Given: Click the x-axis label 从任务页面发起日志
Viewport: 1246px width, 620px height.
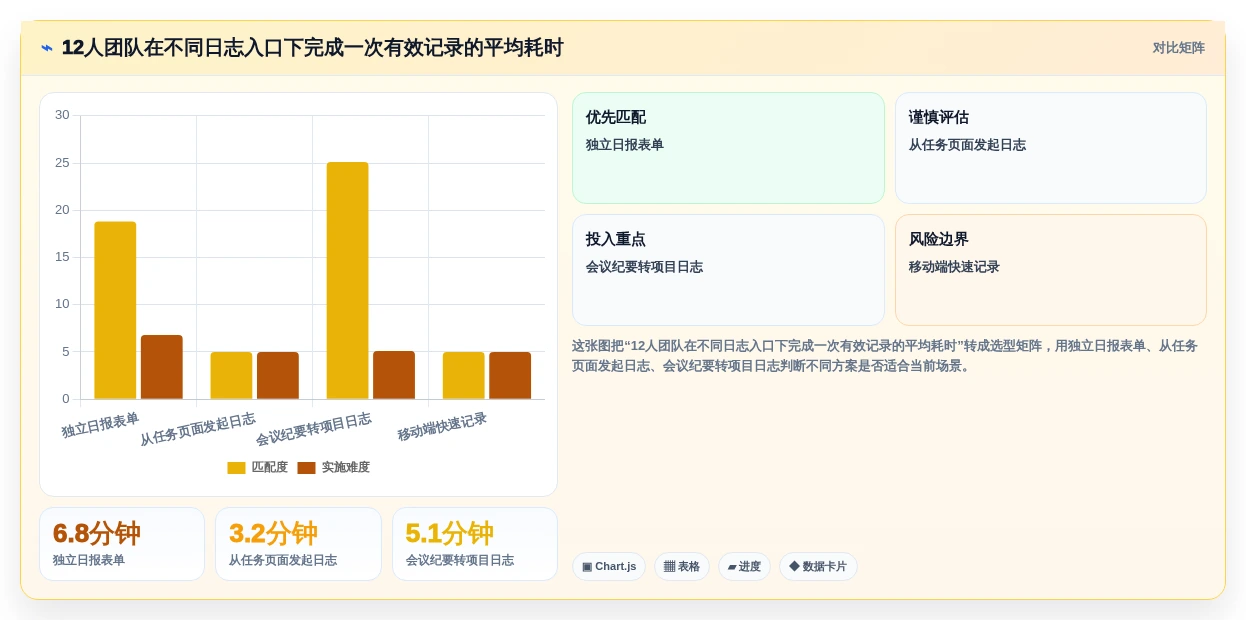Looking at the screenshot, I should click(x=197, y=429).
